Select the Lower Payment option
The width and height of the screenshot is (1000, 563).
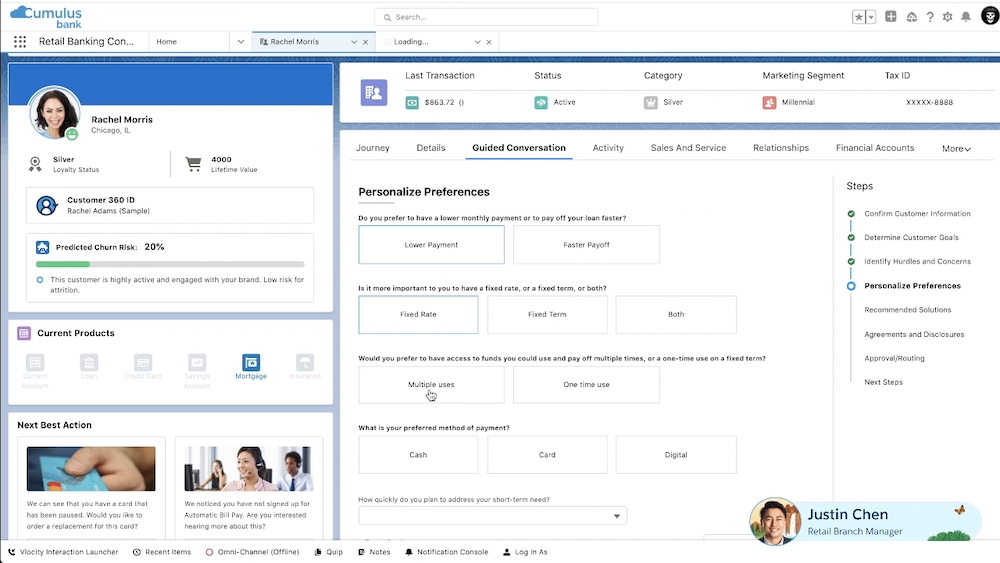coord(431,245)
